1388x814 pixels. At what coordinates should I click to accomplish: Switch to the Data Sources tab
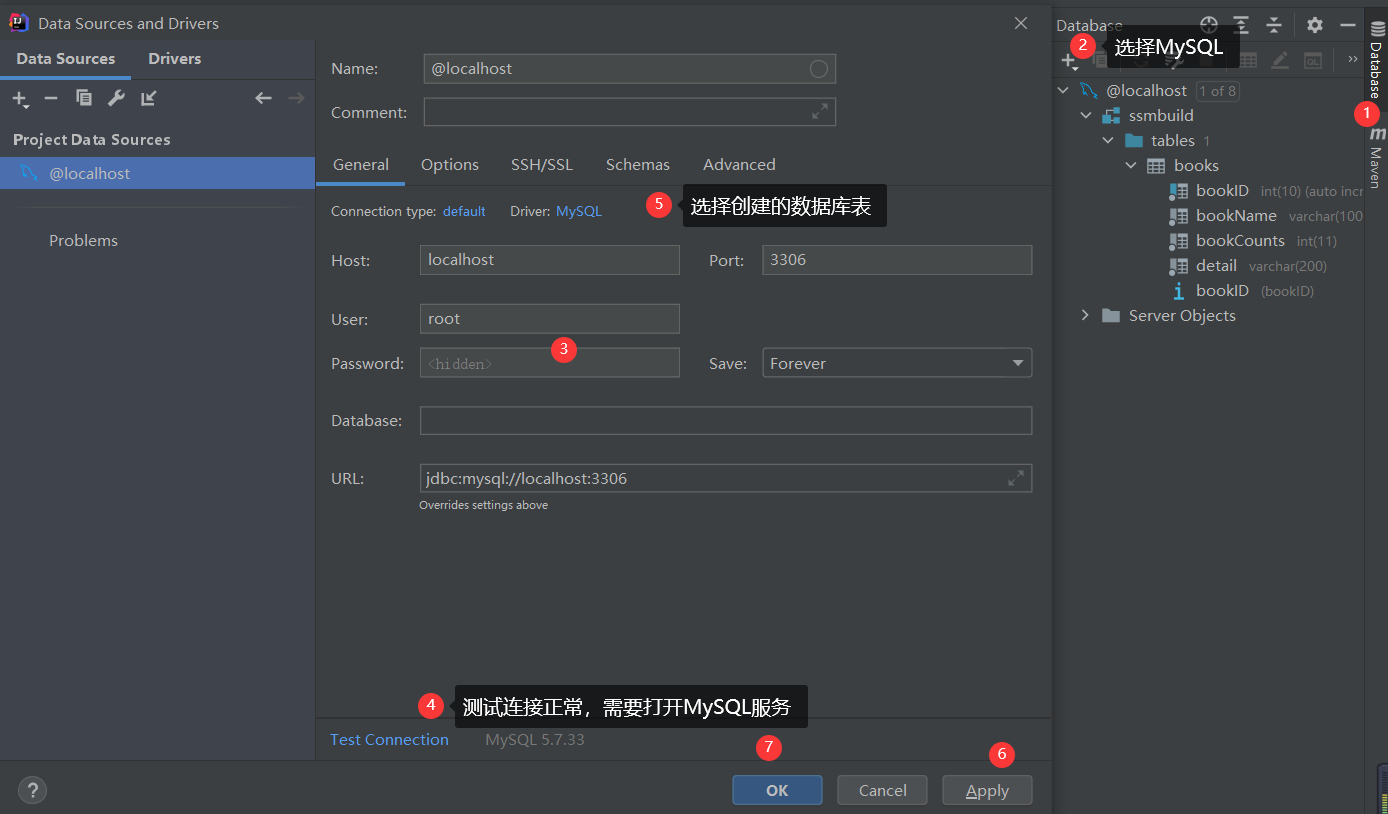66,59
